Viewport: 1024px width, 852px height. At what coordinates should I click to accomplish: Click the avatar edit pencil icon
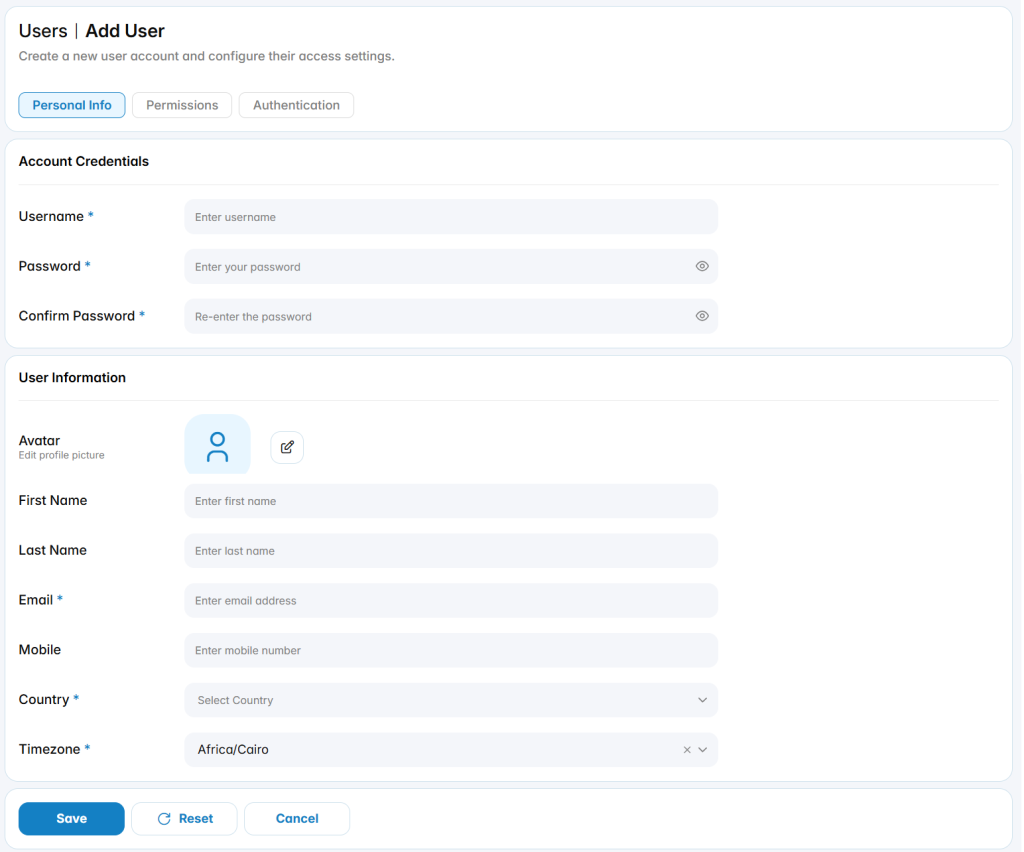(287, 447)
